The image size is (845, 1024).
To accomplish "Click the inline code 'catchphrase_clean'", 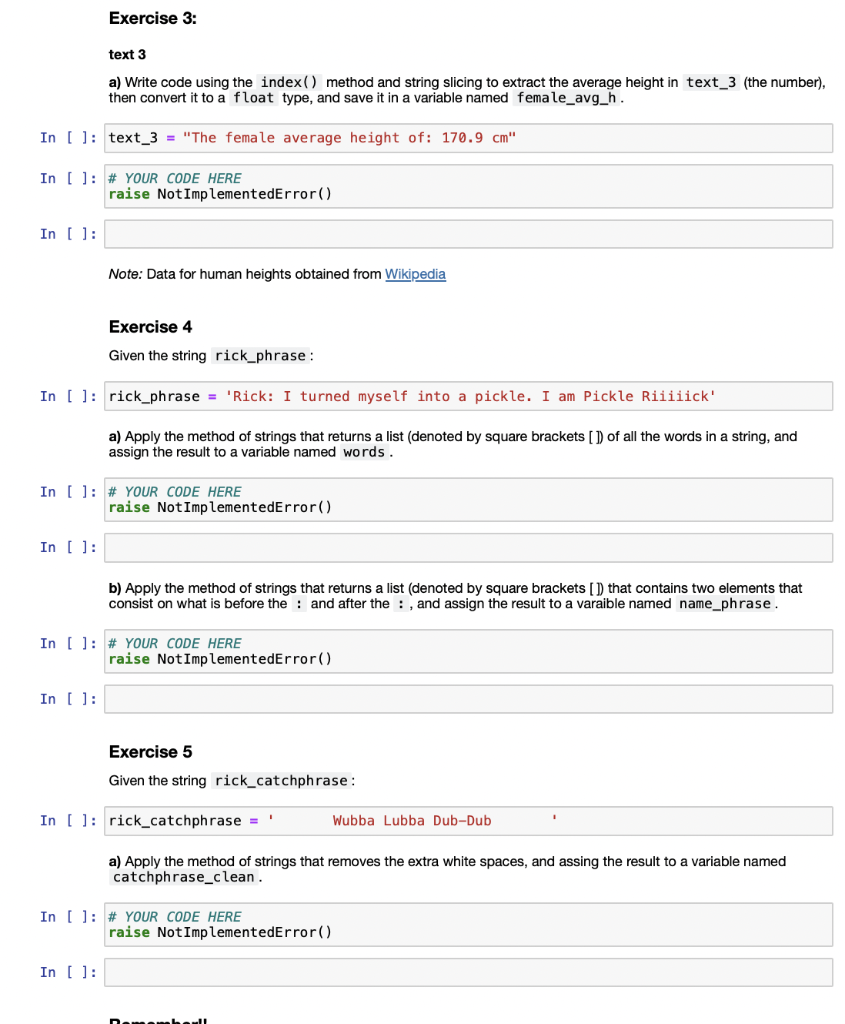I will (x=183, y=877).
